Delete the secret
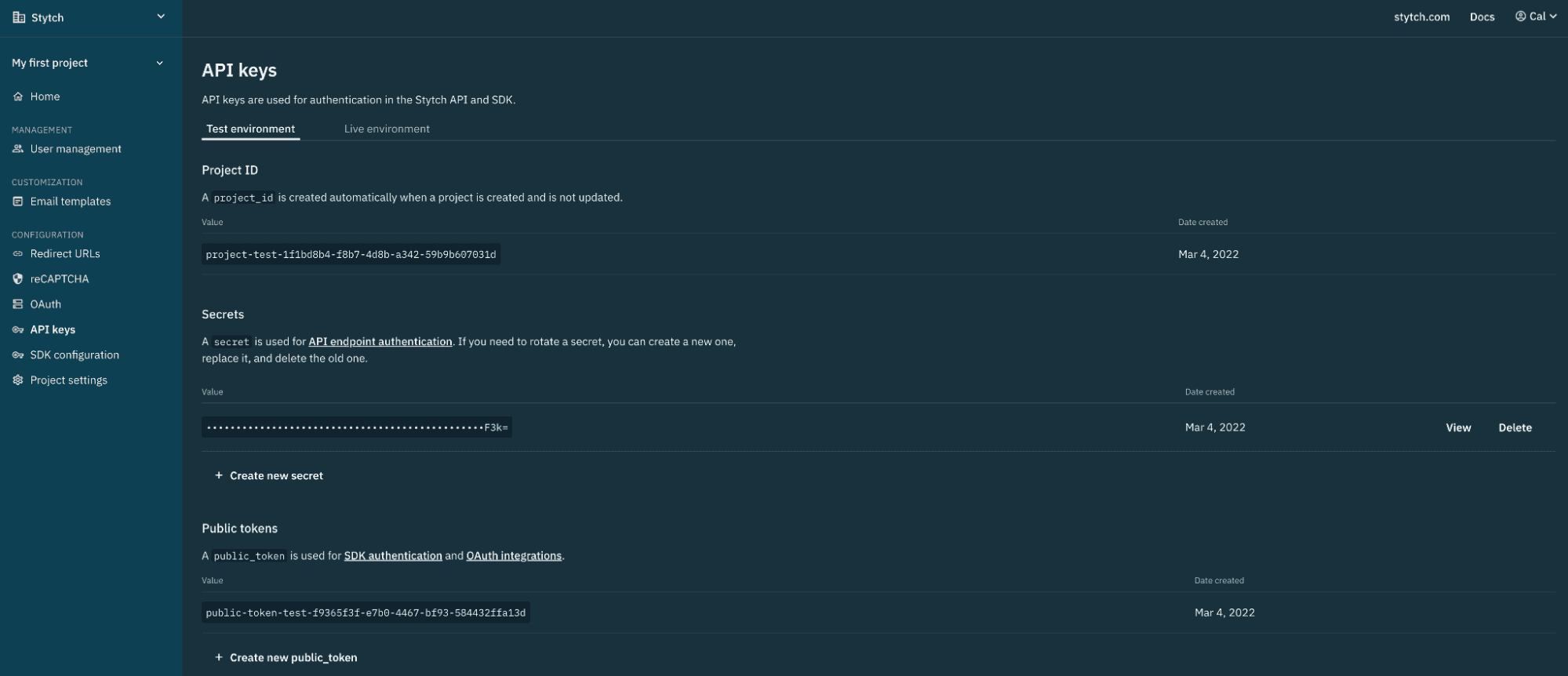This screenshot has height=676, width=1568. [1515, 427]
